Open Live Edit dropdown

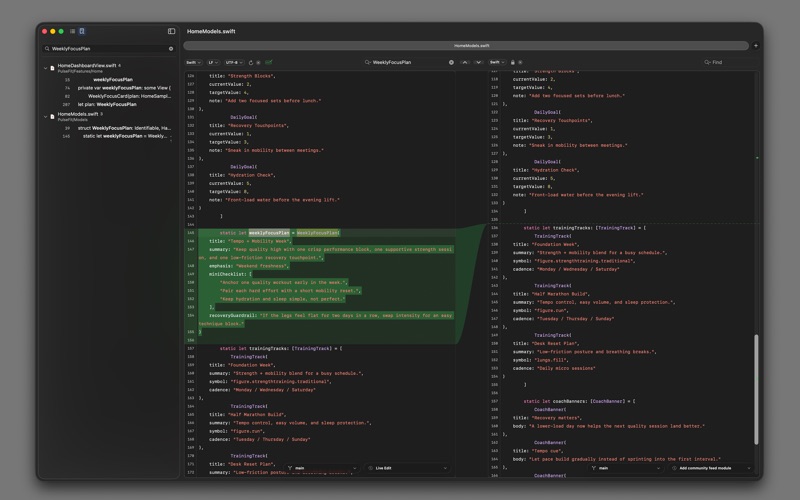tap(408, 468)
